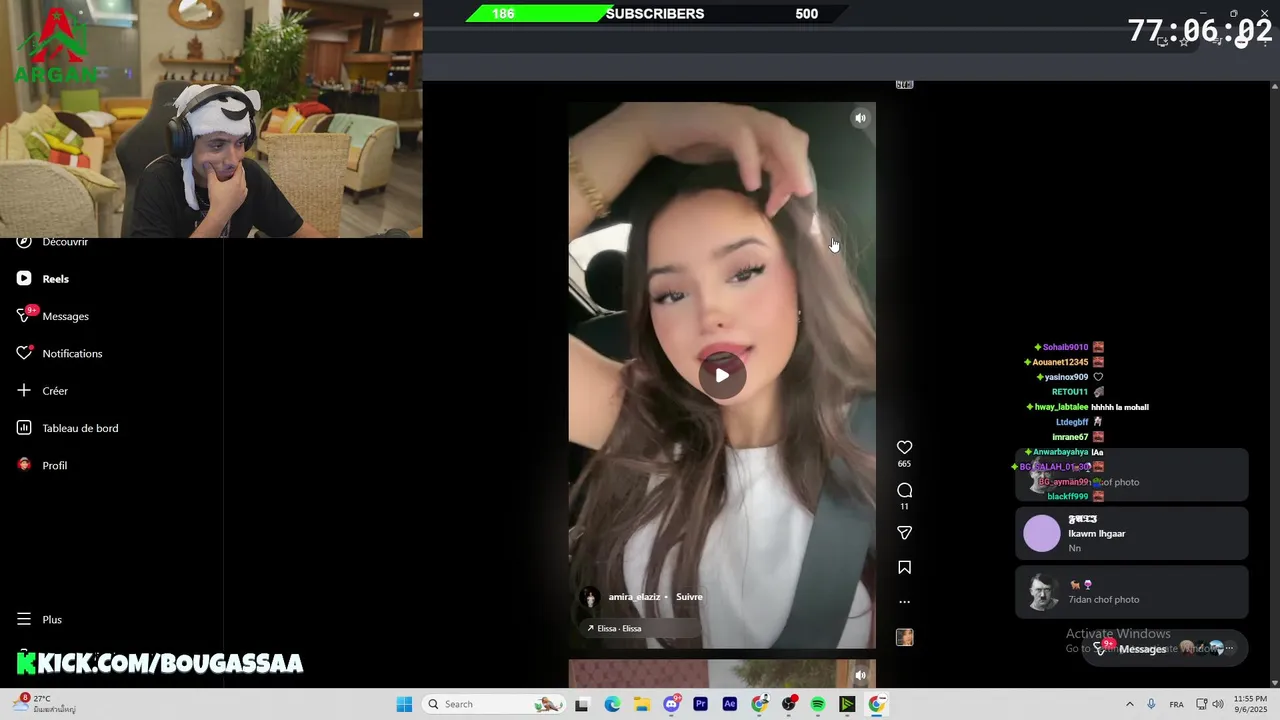The image size is (1280, 720).
Task: Open the clock showing 11:55 PM
Action: click(x=1250, y=704)
